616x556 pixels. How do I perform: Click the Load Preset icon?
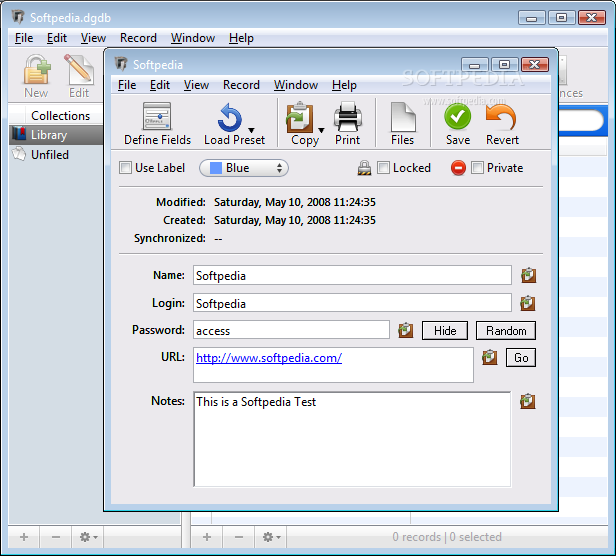tap(230, 118)
